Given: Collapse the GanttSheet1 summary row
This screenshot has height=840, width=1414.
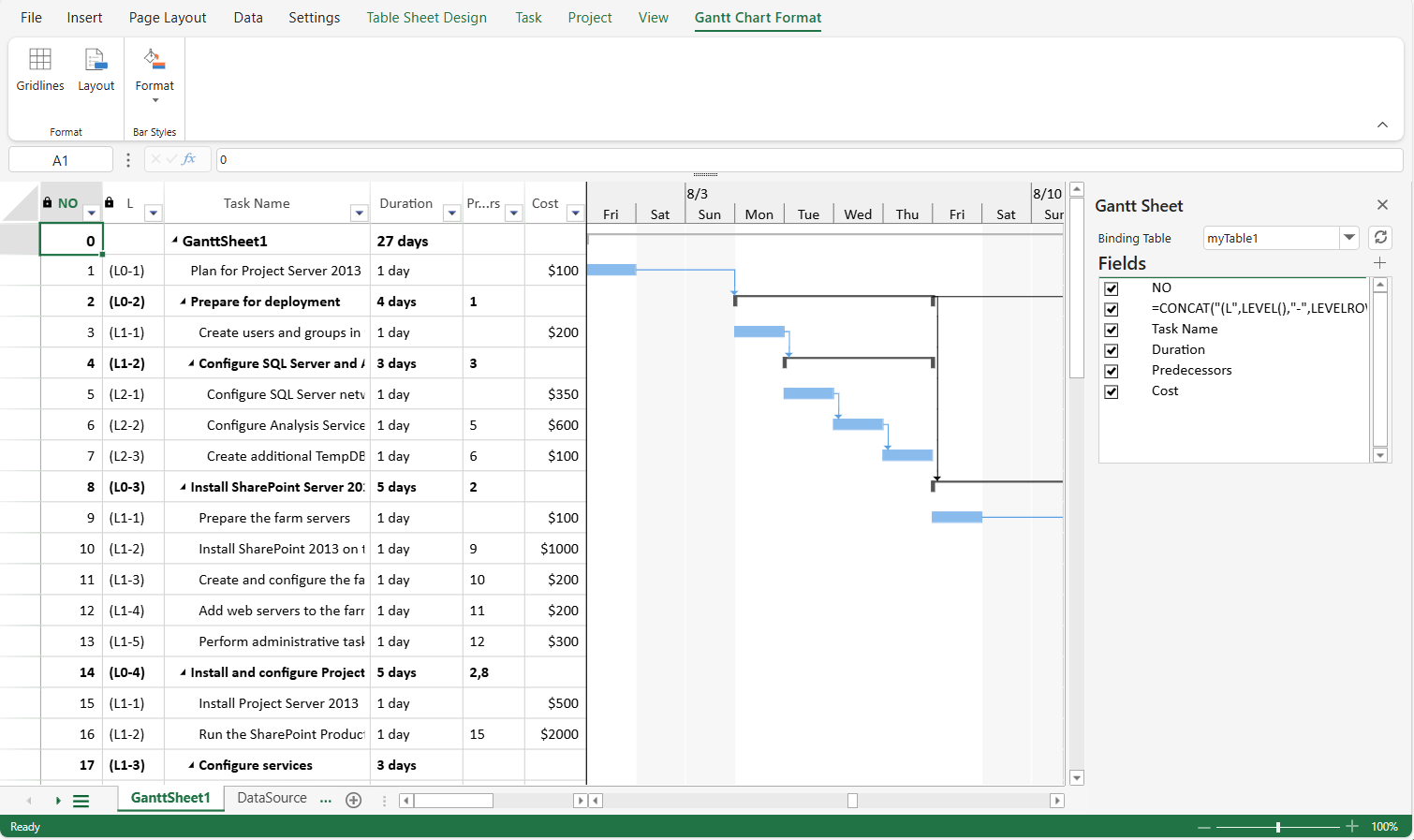Looking at the screenshot, I should point(175,241).
